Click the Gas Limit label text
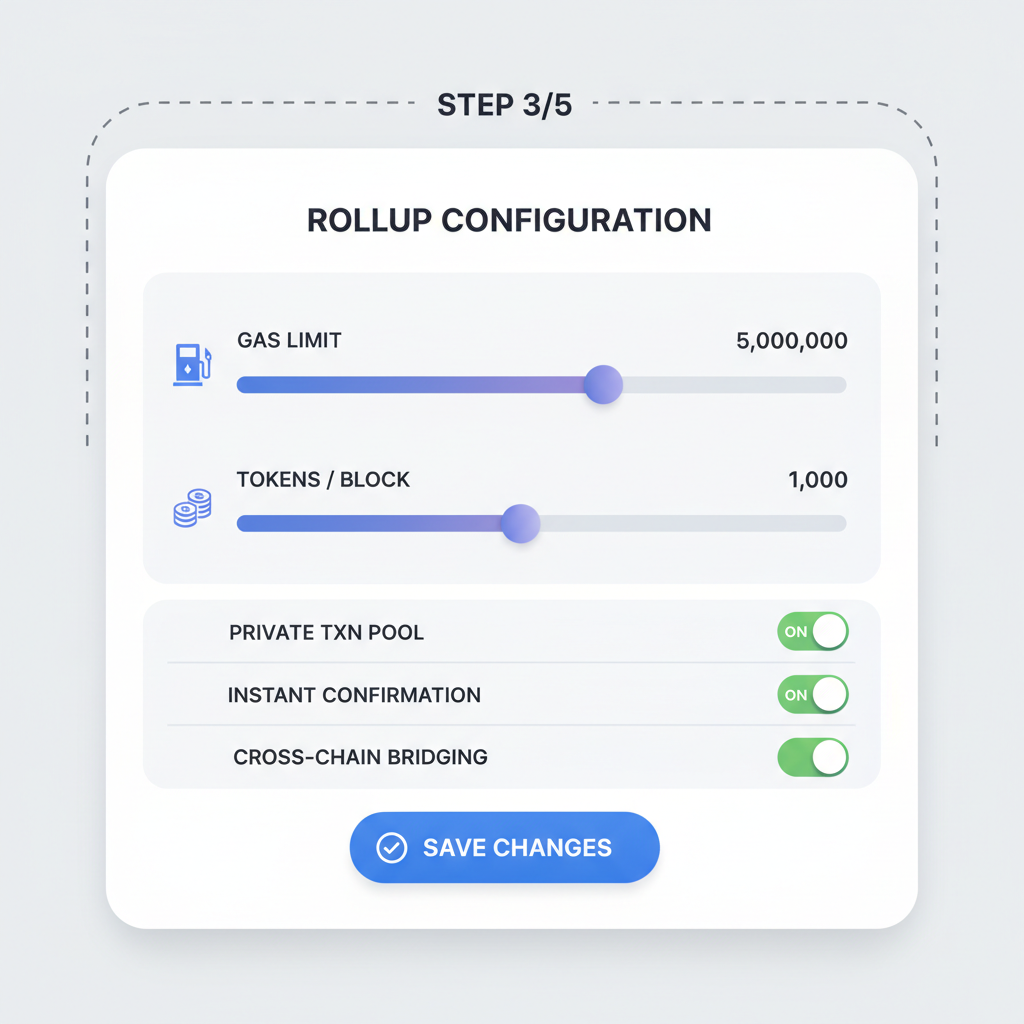This screenshot has height=1024, width=1024. click(288, 341)
